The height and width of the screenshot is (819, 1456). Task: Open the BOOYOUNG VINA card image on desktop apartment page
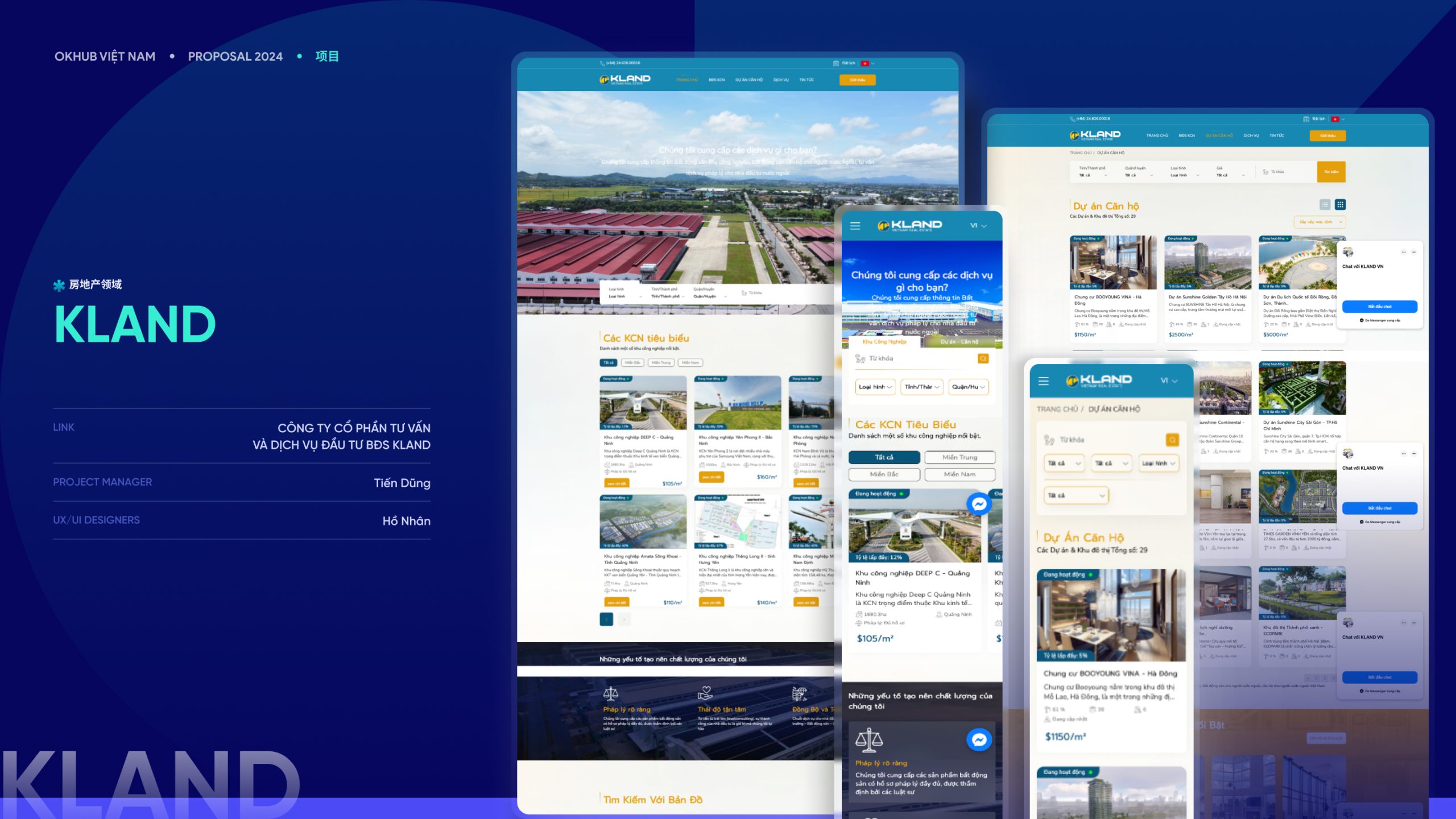tap(1114, 263)
